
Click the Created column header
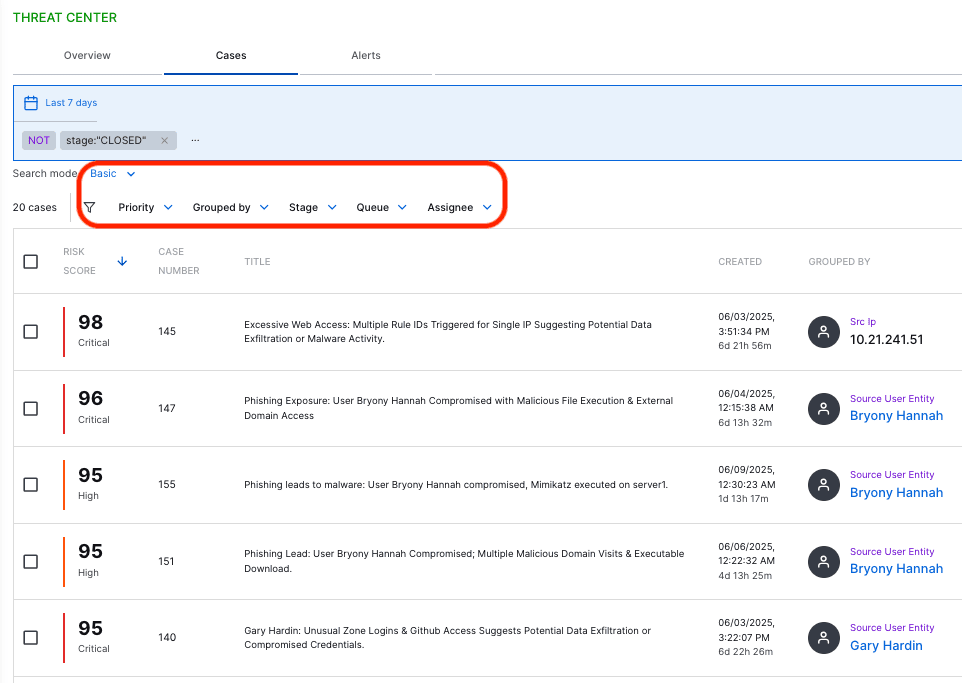[x=740, y=261]
